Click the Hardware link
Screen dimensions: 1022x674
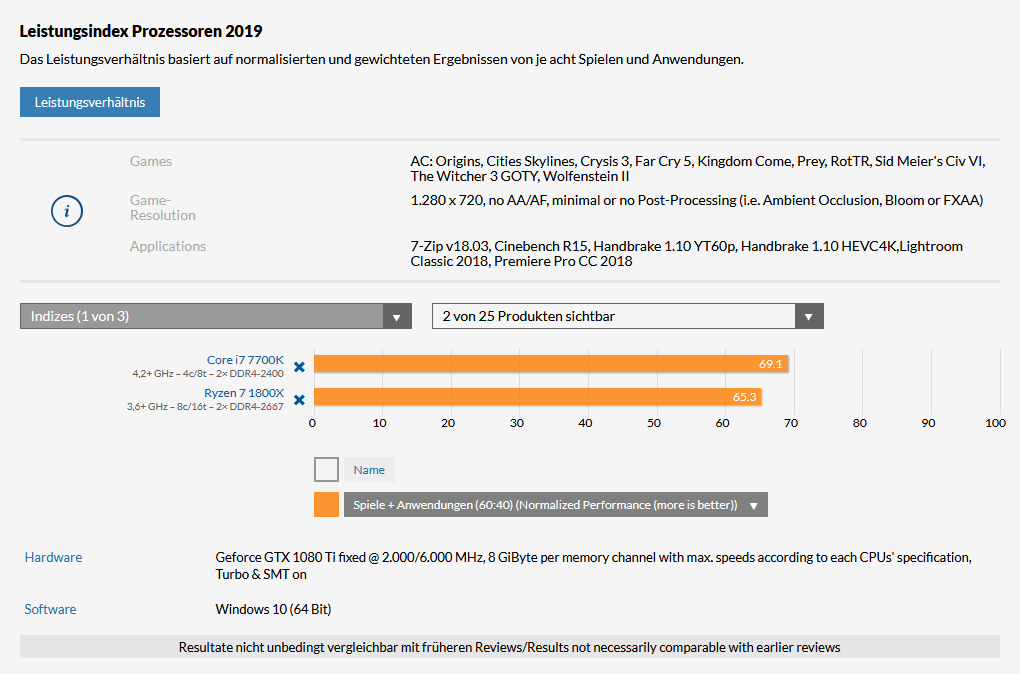click(x=53, y=557)
